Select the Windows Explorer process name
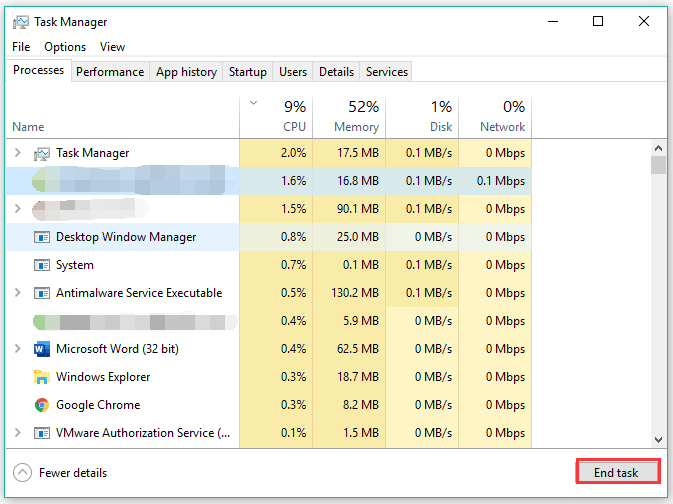The image size is (673, 504). 103,377
